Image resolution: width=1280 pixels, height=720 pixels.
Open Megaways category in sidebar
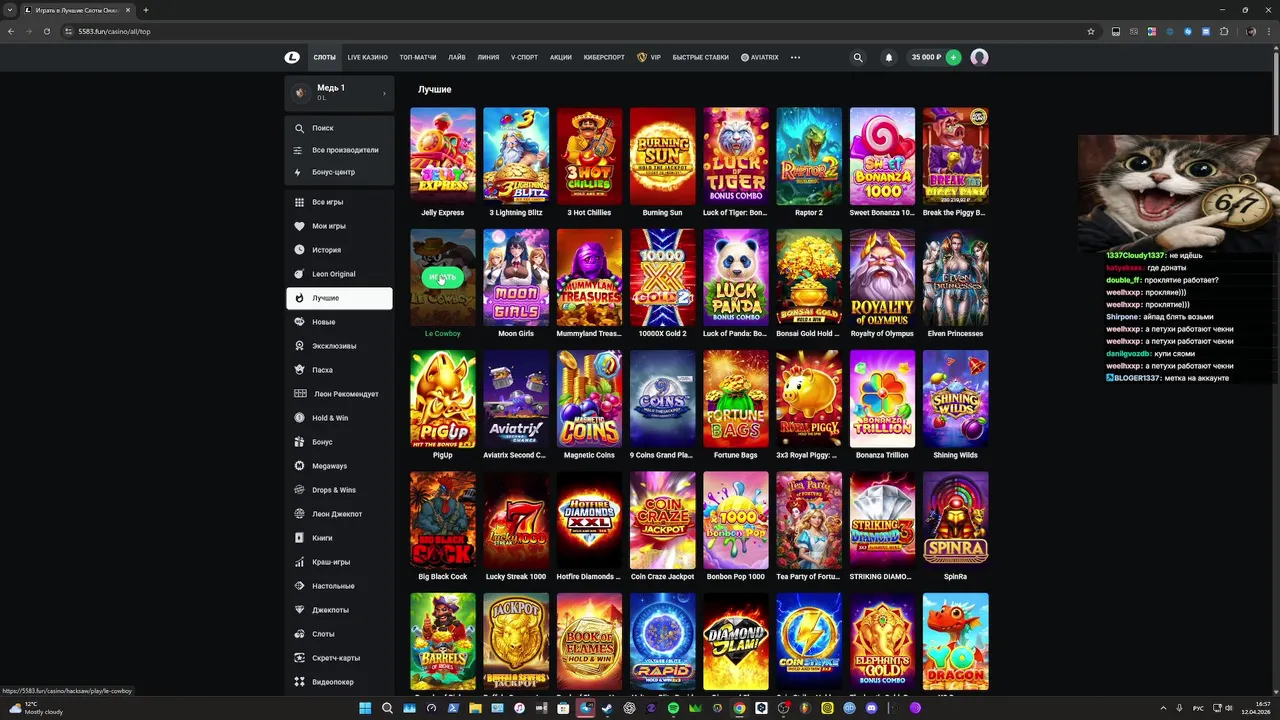click(339, 466)
